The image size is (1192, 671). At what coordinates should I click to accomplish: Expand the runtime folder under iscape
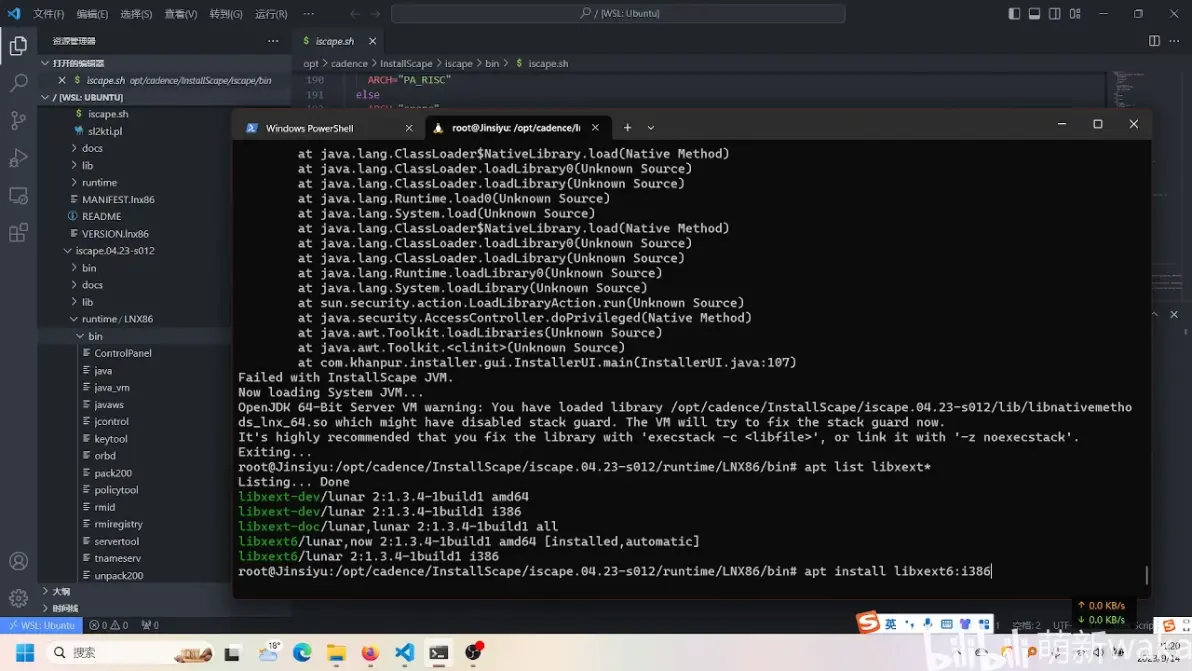[x=99, y=182]
